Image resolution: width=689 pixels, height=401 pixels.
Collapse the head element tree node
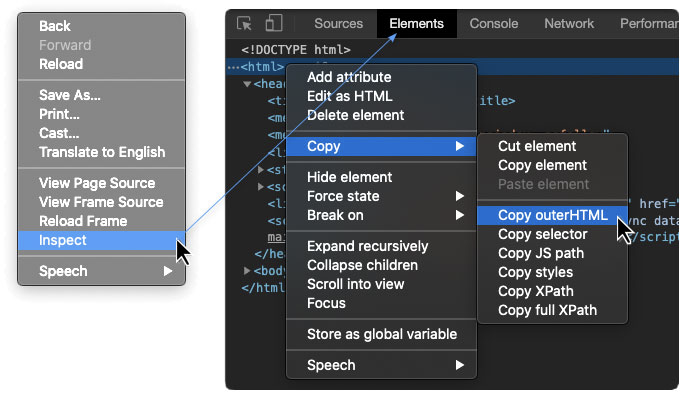click(247, 85)
